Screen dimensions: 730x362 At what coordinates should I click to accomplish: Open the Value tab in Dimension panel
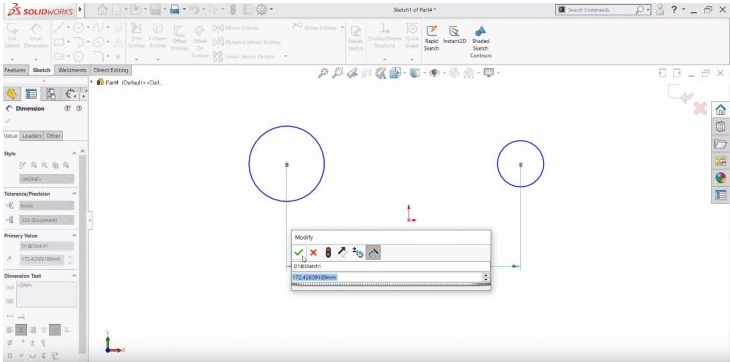11,136
